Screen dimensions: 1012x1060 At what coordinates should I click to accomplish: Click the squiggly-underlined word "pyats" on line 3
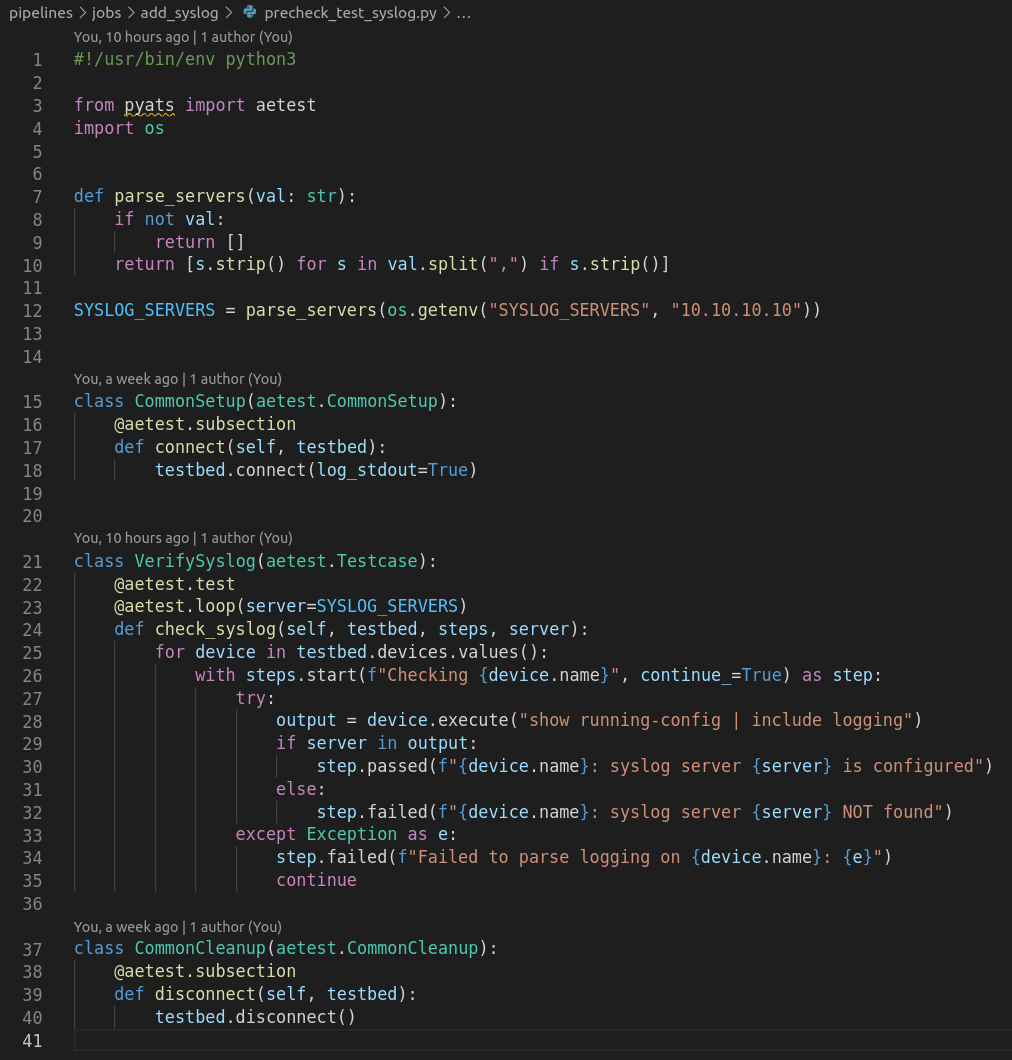148,105
